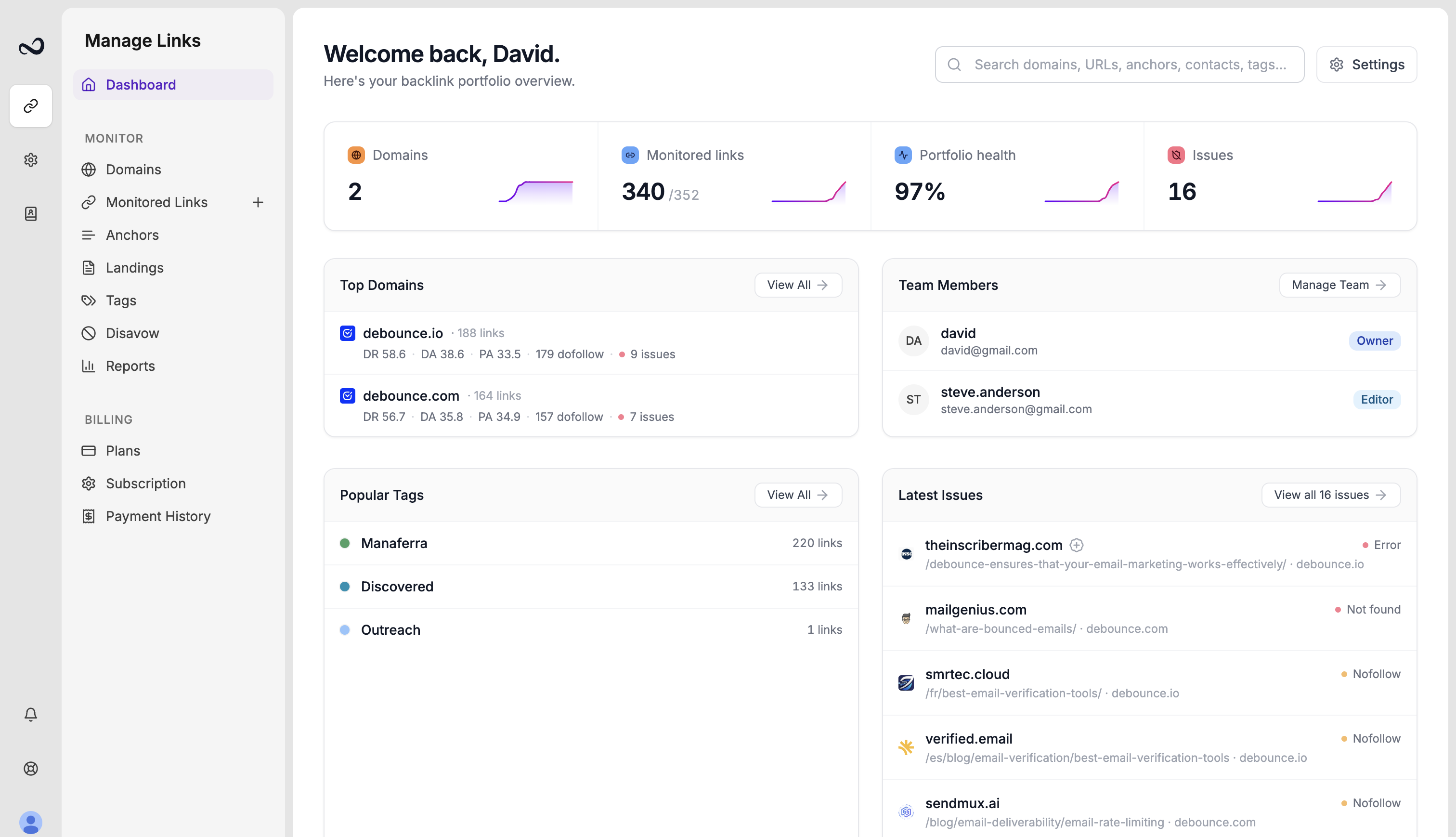The width and height of the screenshot is (1456, 837).
Task: Open the contacts book icon in the rail
Action: pos(31,214)
